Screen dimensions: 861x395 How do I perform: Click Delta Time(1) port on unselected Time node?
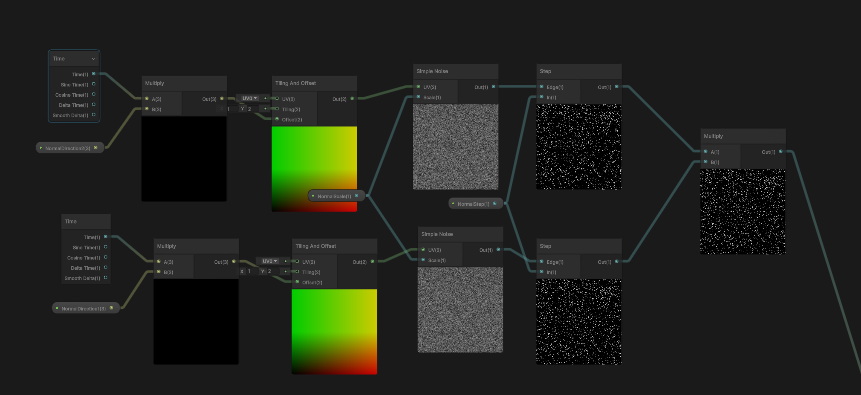[105, 268]
